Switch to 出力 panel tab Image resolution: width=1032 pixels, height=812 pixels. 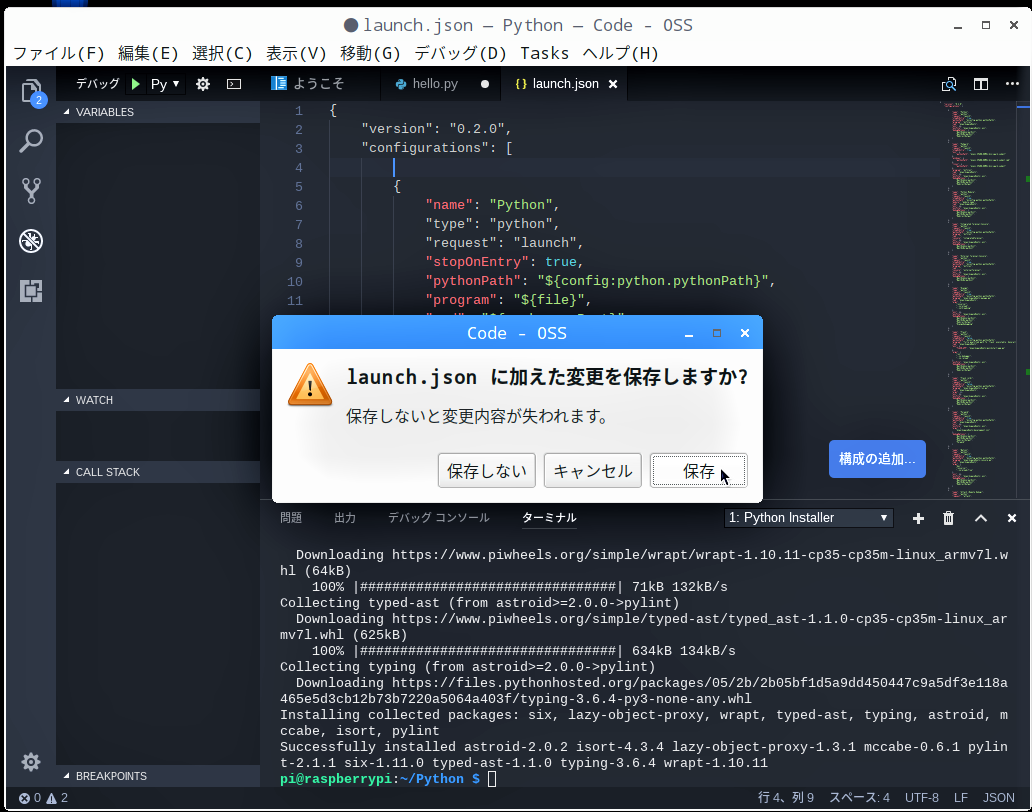point(345,518)
